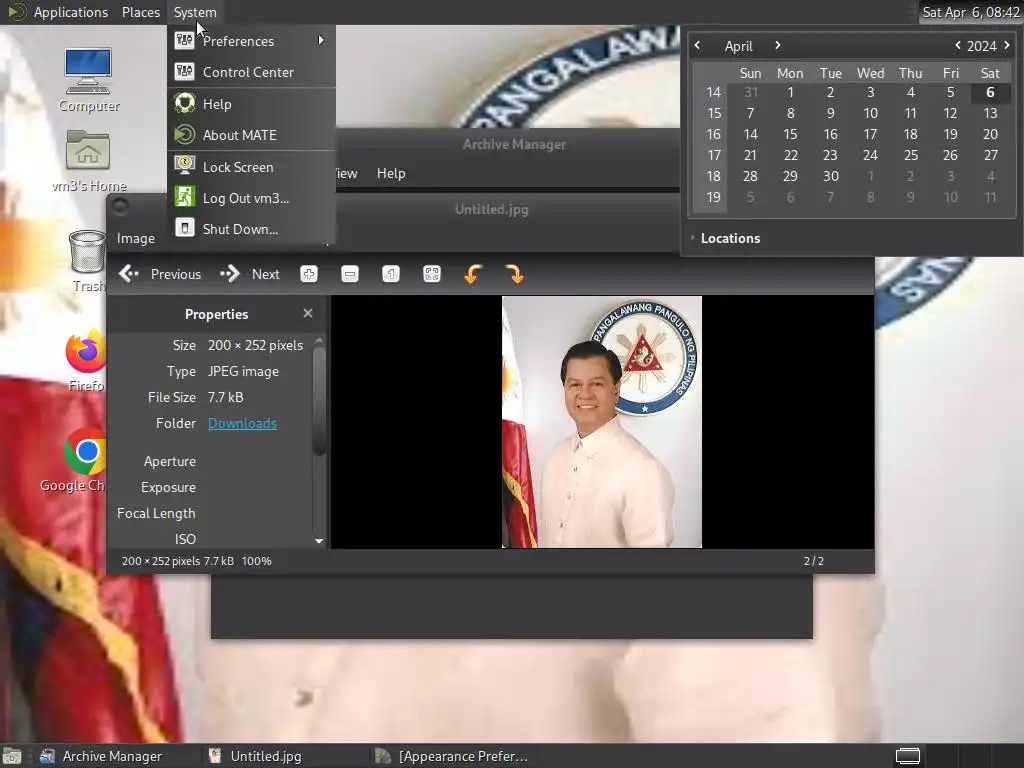Screen dimensions: 1024x768
Task: Expand the Preferences submenu arrow
Action: (321, 40)
